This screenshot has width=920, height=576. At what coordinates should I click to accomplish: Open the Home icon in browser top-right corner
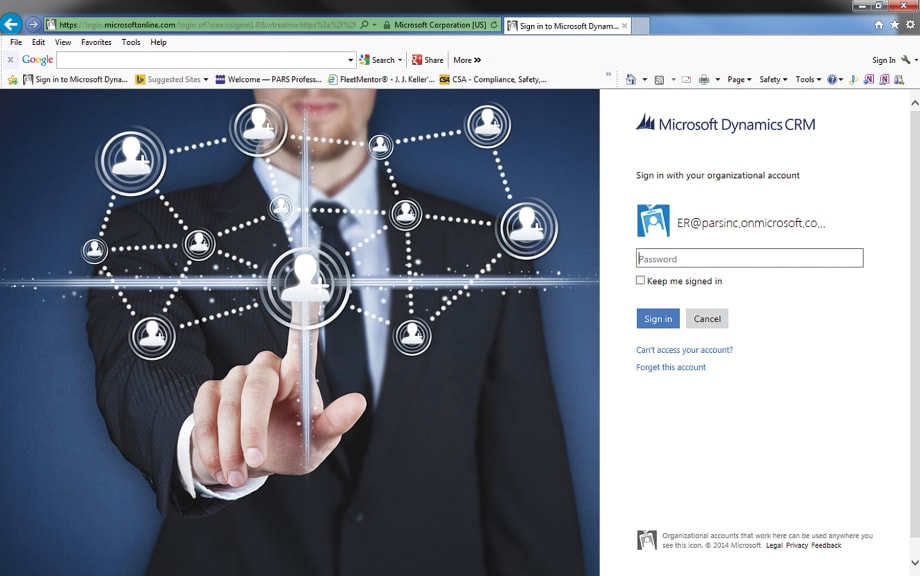coord(878,25)
